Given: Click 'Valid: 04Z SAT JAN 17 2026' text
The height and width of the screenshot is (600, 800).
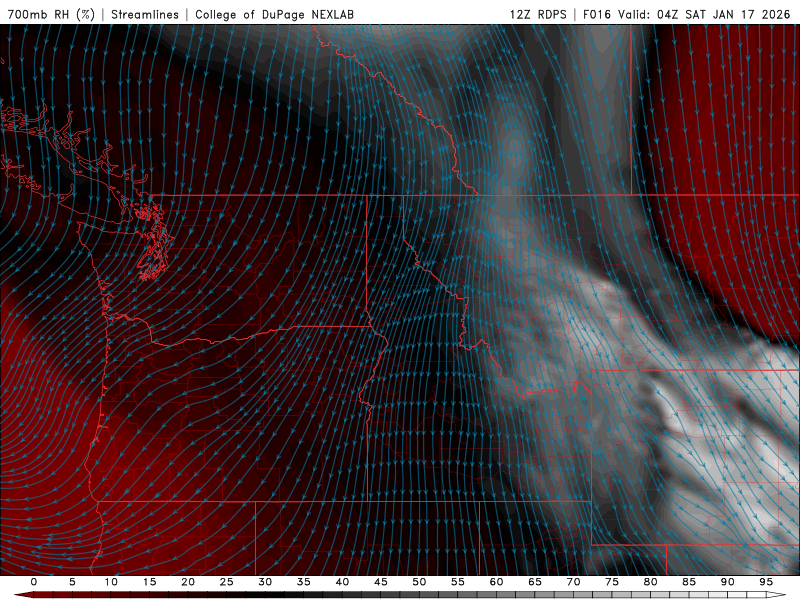Looking at the screenshot, I should (704, 14).
